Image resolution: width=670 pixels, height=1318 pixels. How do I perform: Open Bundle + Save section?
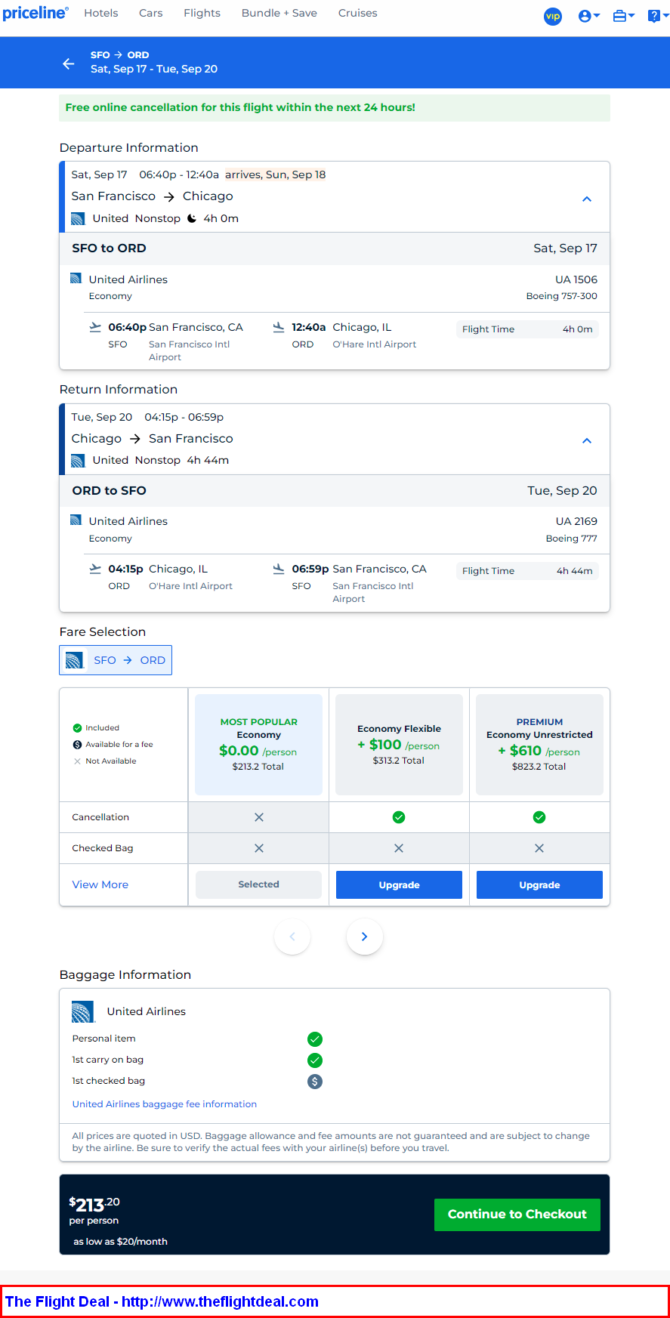point(279,13)
